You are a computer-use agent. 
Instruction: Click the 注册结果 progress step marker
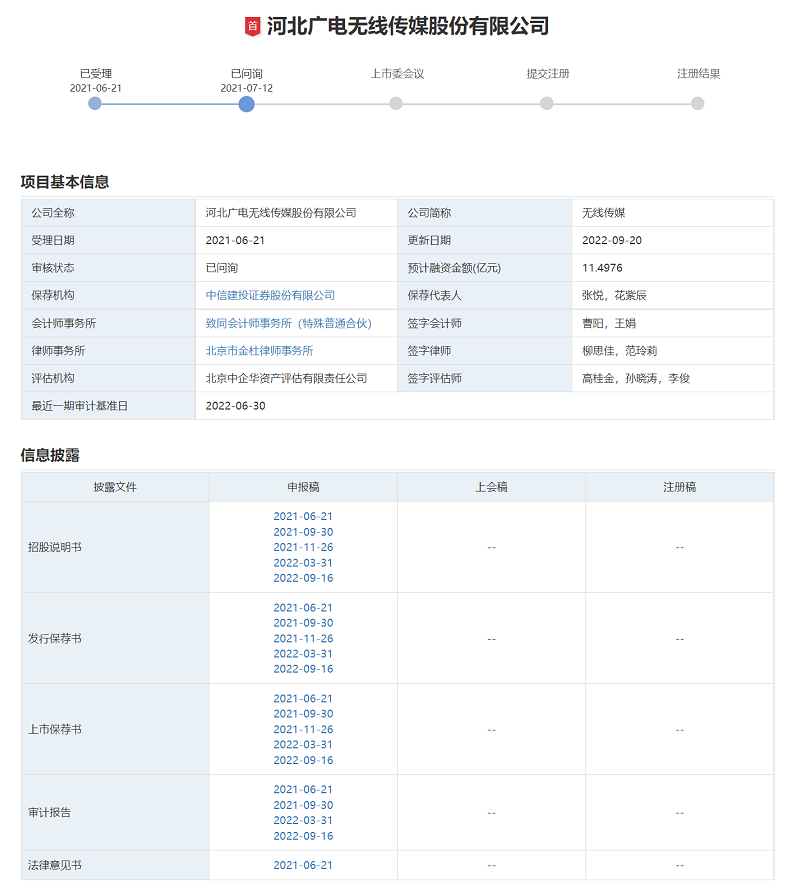tap(697, 104)
